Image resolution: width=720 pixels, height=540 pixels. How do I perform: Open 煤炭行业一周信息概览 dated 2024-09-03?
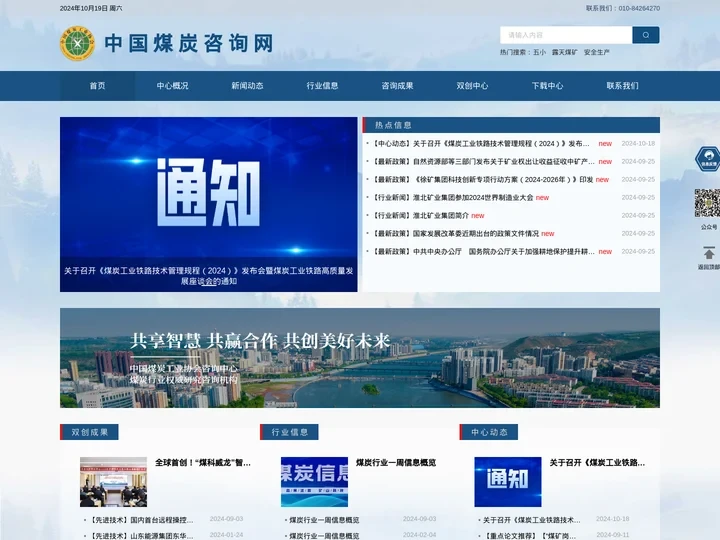click(x=324, y=520)
